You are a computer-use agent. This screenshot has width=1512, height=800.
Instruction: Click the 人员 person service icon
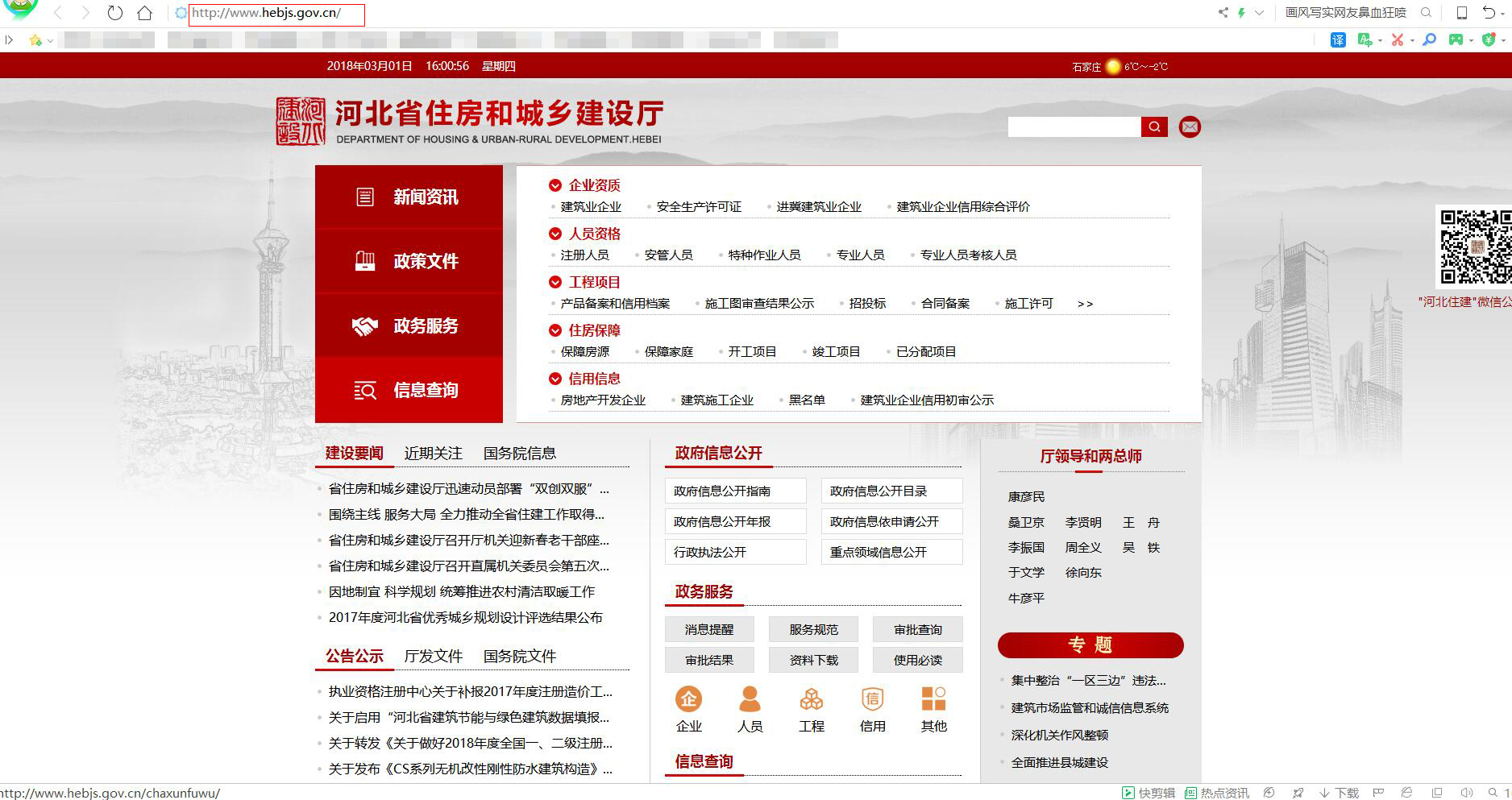coord(750,699)
